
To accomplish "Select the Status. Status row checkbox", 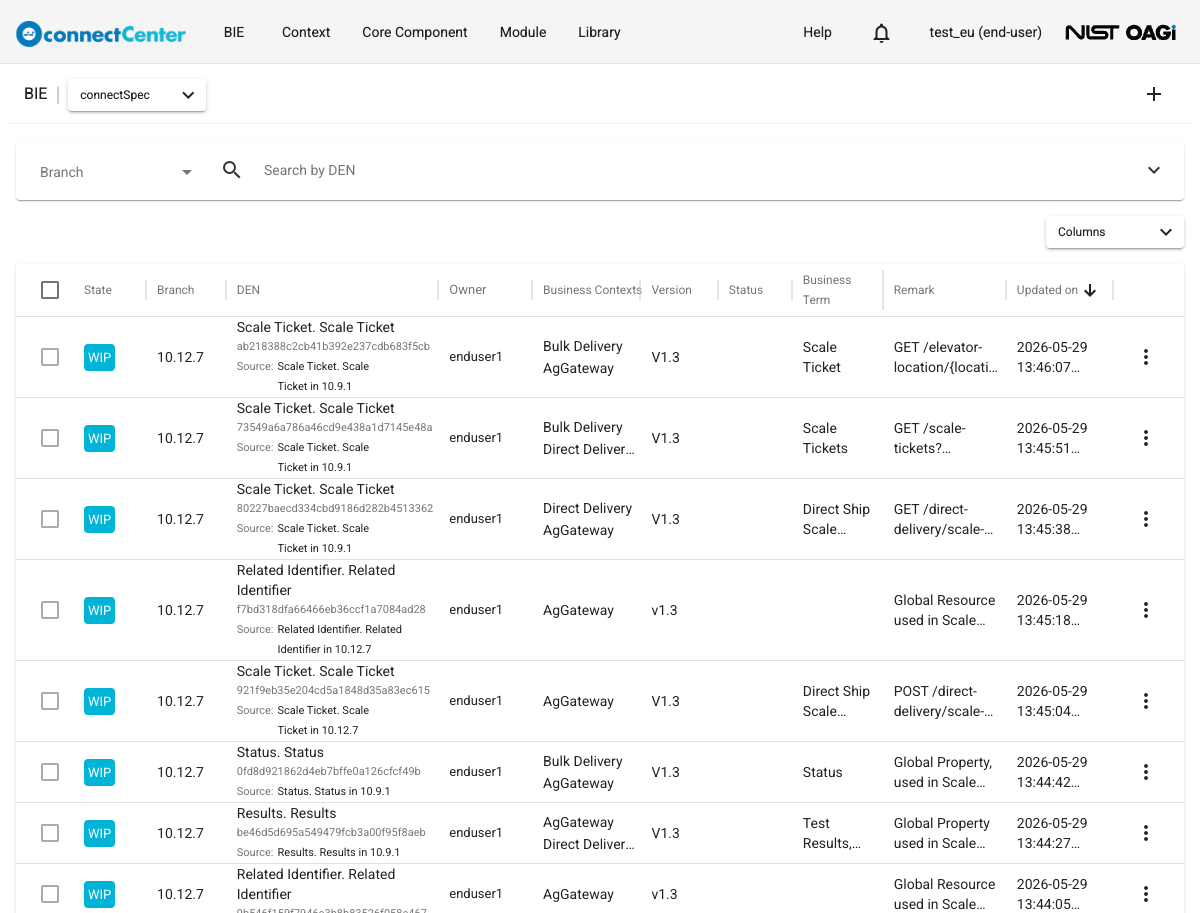I will pos(50,772).
